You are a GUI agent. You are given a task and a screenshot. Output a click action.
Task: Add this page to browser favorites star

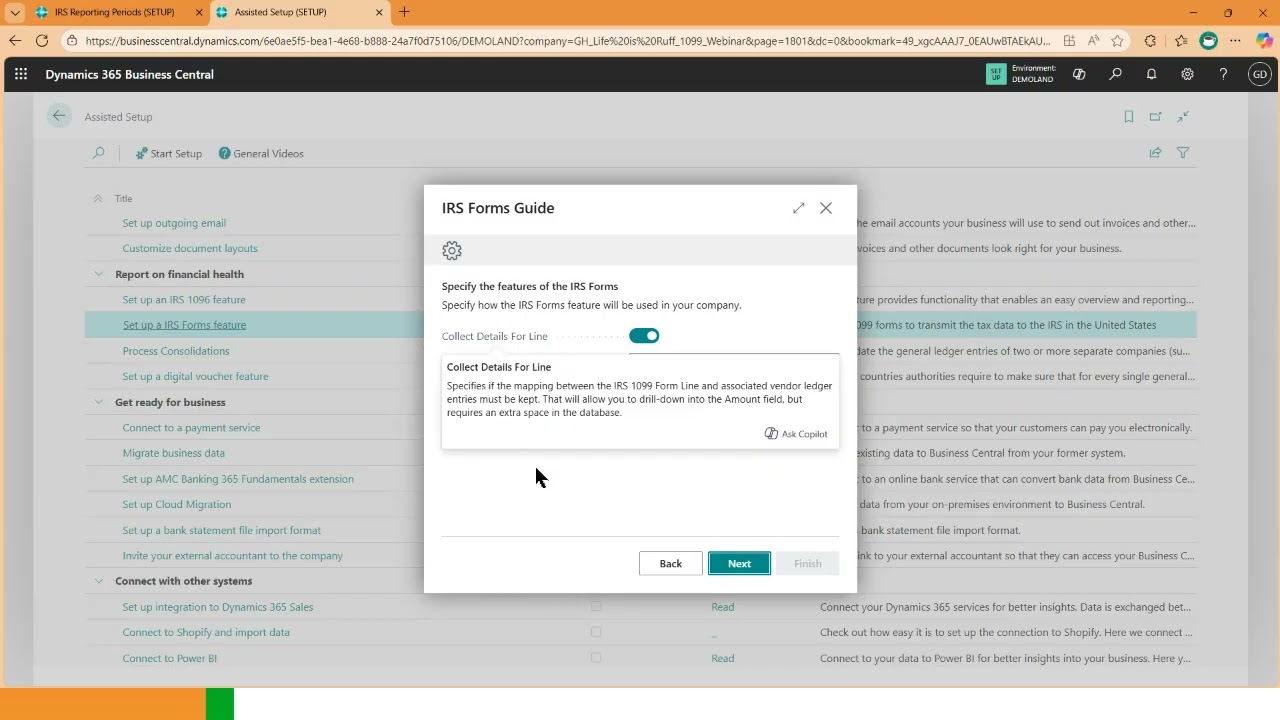1117,41
